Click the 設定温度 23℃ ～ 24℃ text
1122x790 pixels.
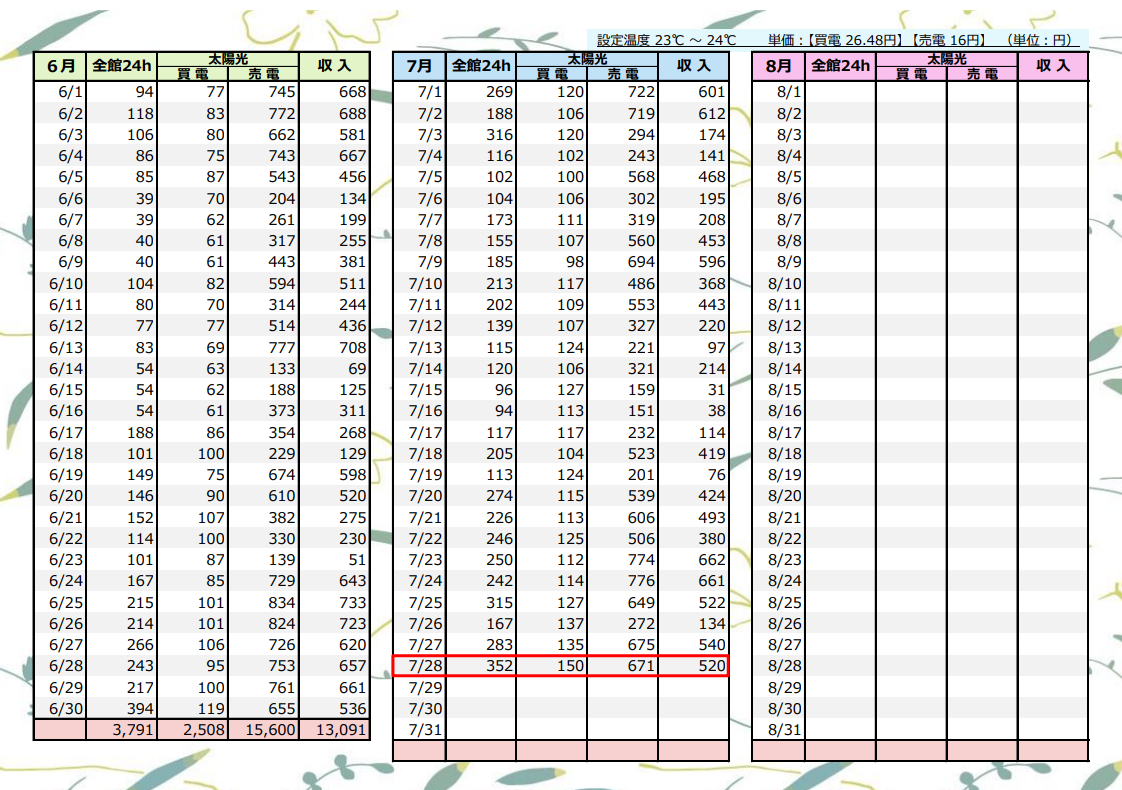click(x=666, y=40)
